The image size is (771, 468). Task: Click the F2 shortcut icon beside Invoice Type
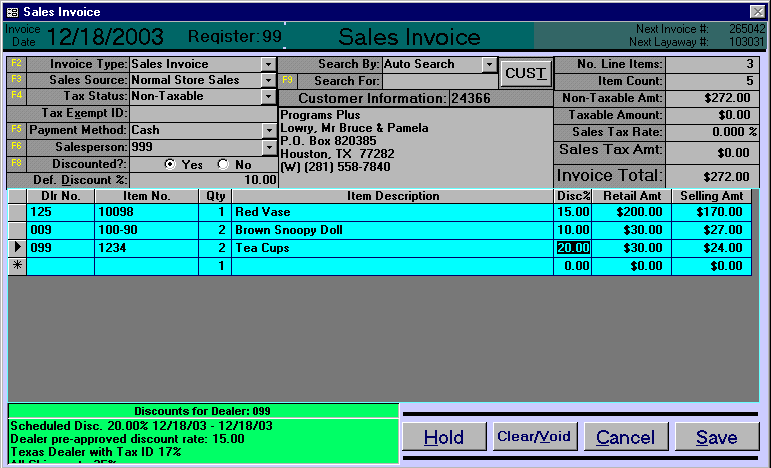[15, 64]
